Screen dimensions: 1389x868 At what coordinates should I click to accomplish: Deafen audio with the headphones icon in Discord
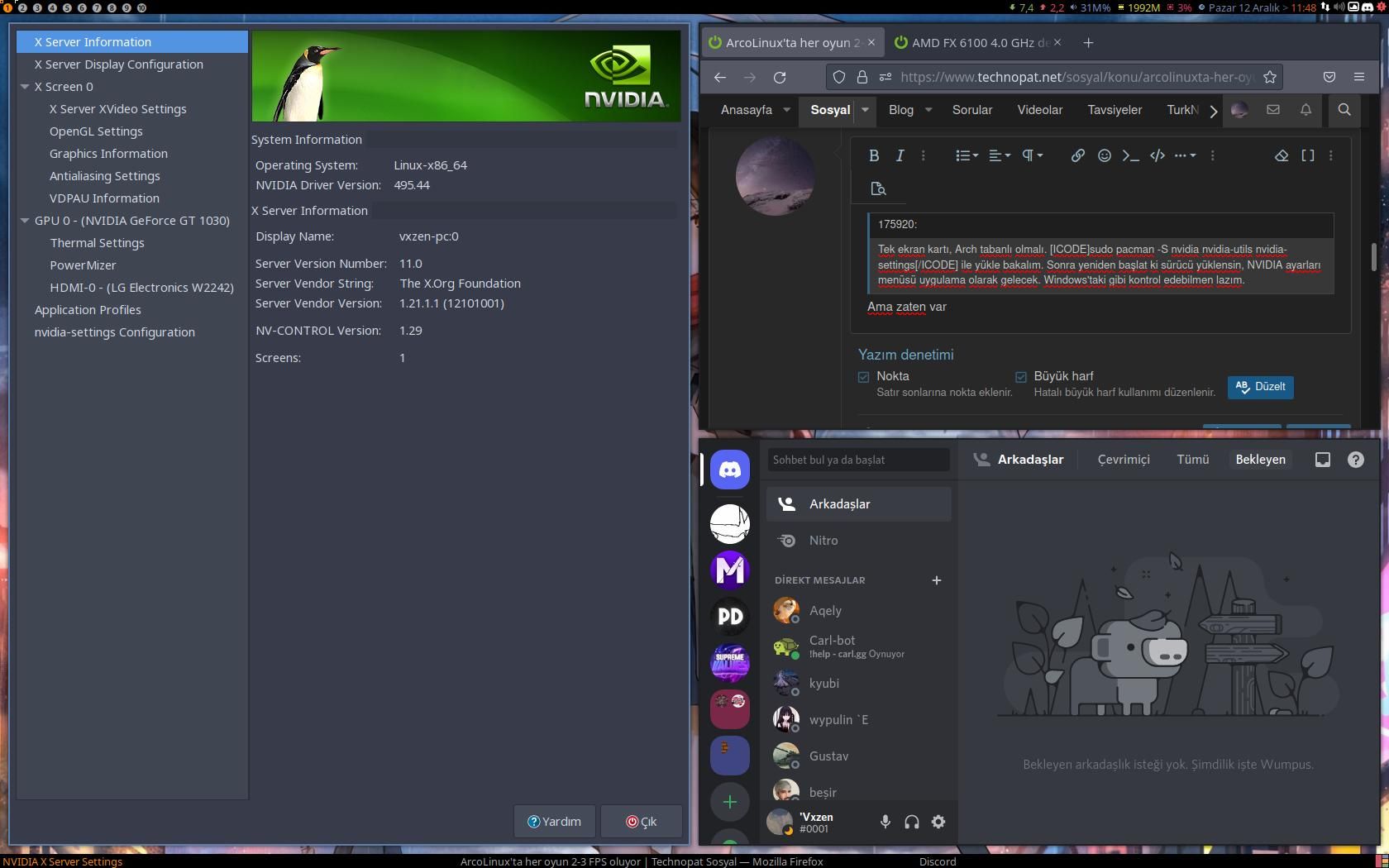(x=912, y=822)
